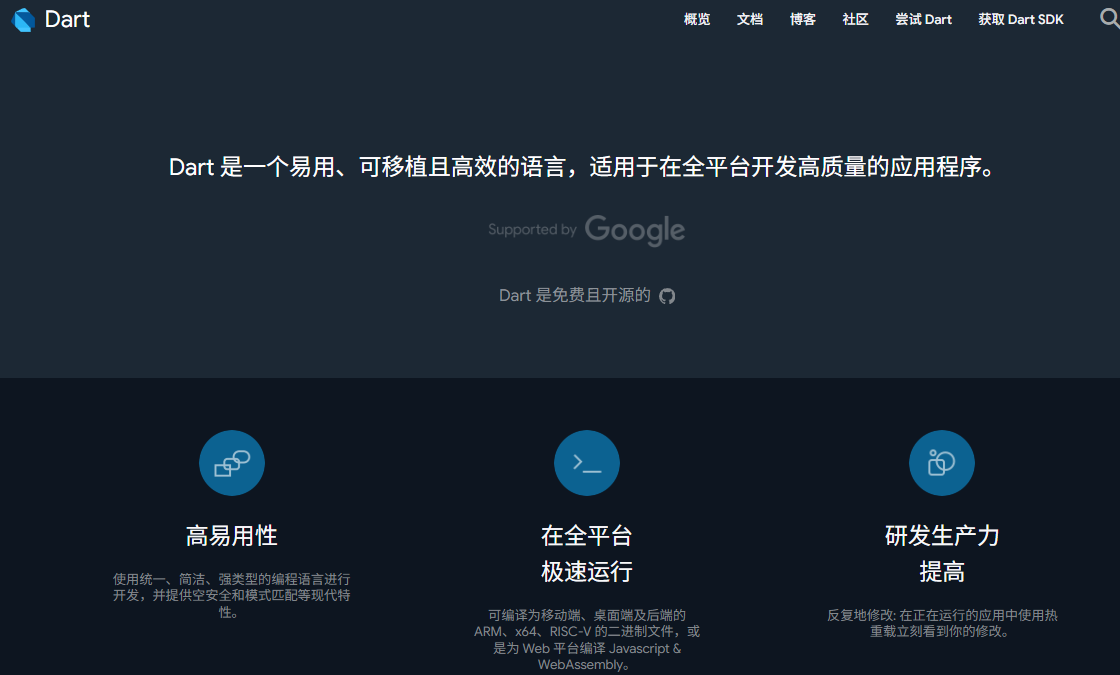Screen dimensions: 1120x675
Task: Open the 文档 menu item
Action: point(749,19)
